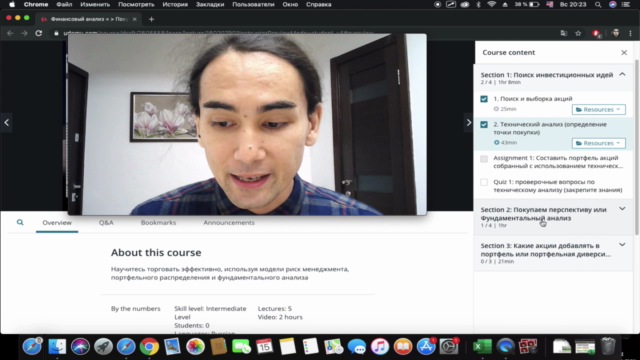640x360 pixels.
Task: Open Spotlight search in menu bar
Action: (x=598, y=4)
